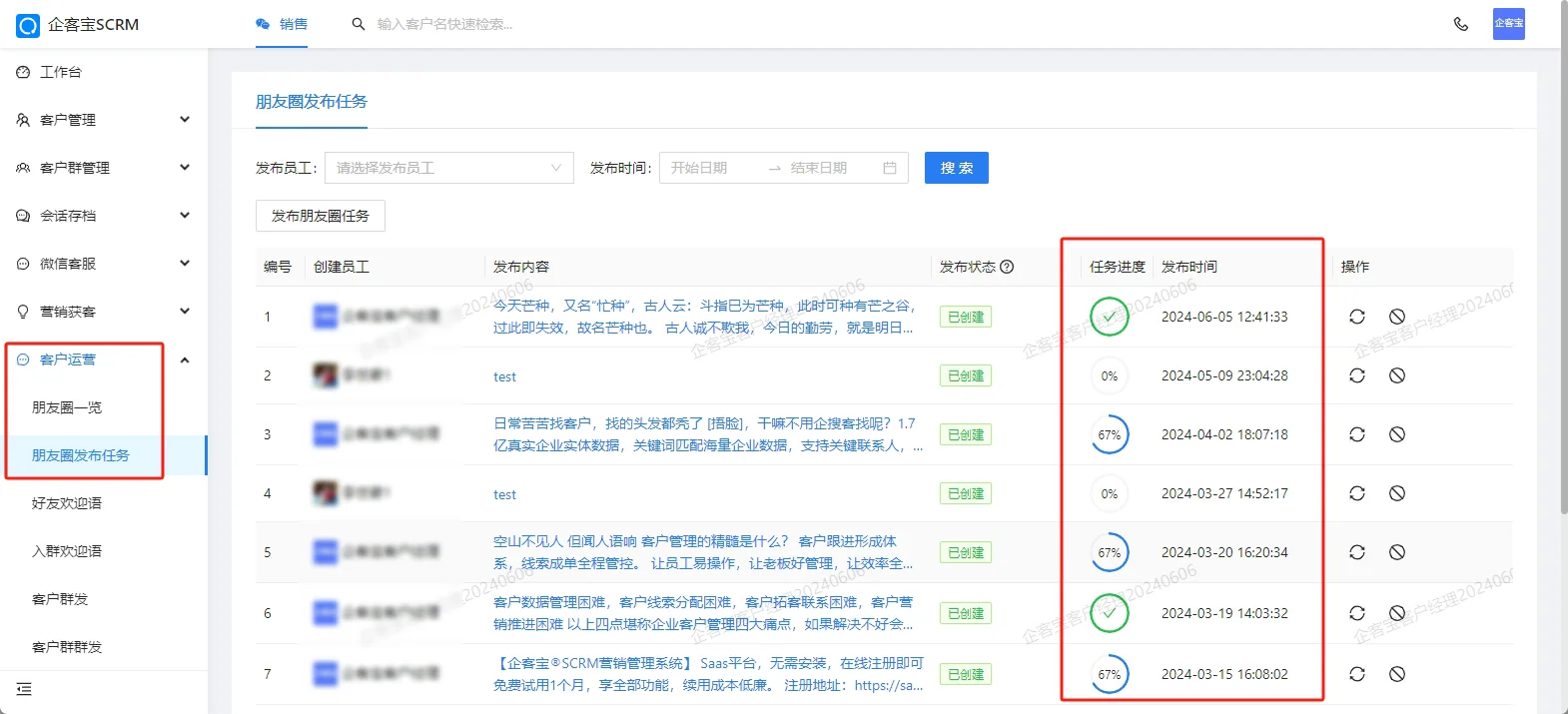
Task: Click cancel icon for the 2024-03-15 16:08:02 task
Action: (x=1397, y=674)
